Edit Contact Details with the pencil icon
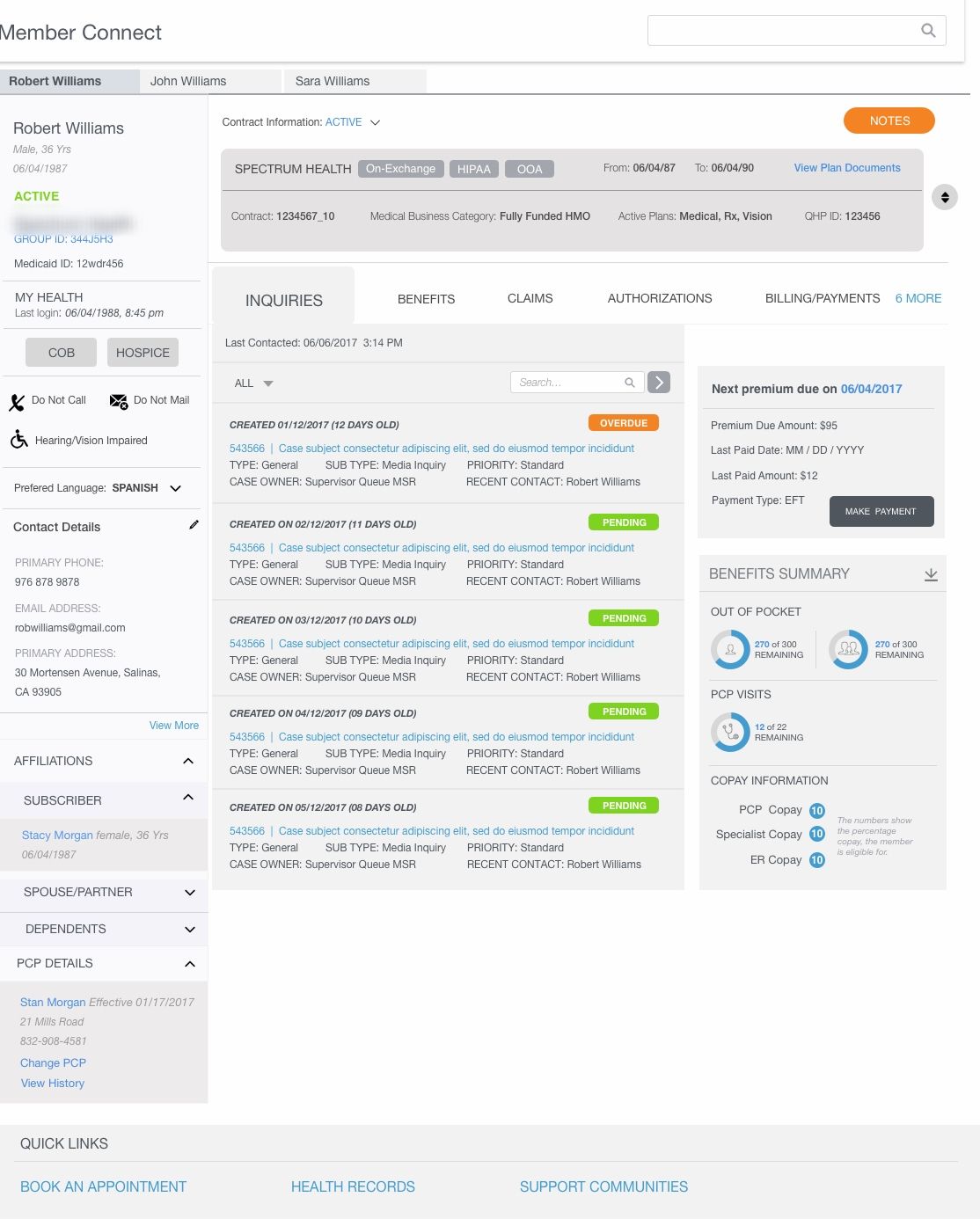The height and width of the screenshot is (1219, 980). [194, 525]
